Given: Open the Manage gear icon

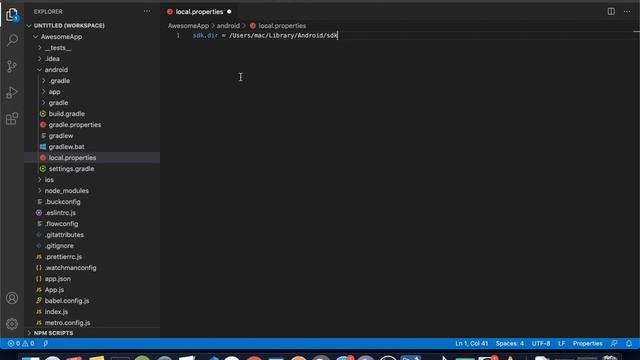Looking at the screenshot, I should (x=12, y=324).
